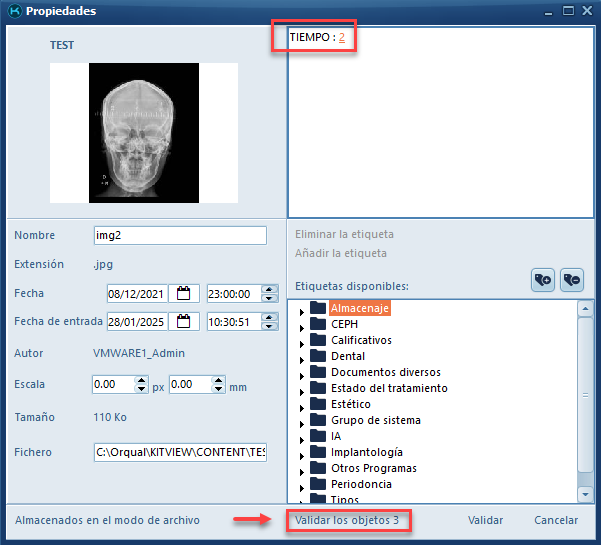Screen dimensions: 601x545
Task: Increase the Fecha time value
Action: [x=269, y=289]
